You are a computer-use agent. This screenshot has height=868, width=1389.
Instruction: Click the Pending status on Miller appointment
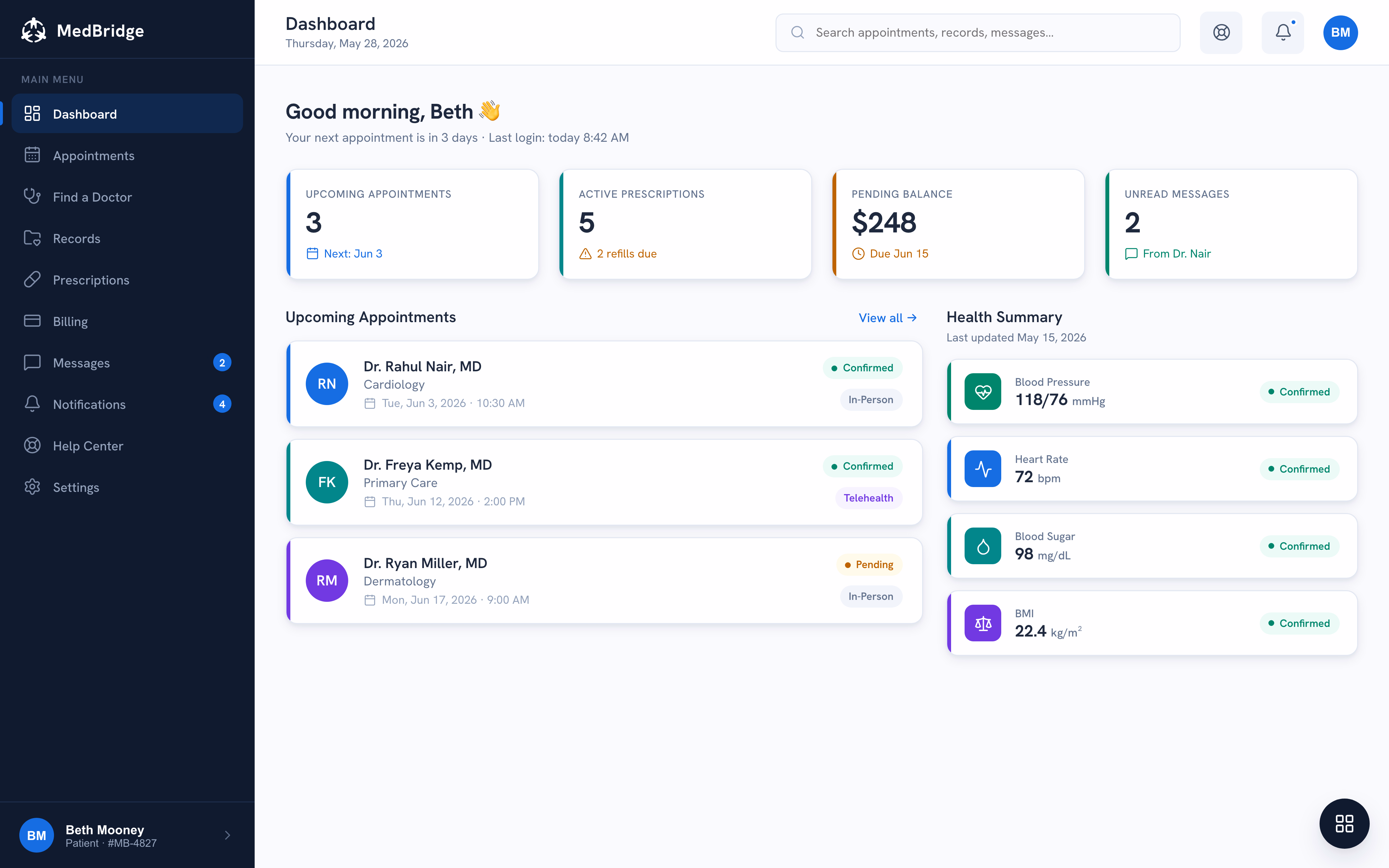(869, 565)
